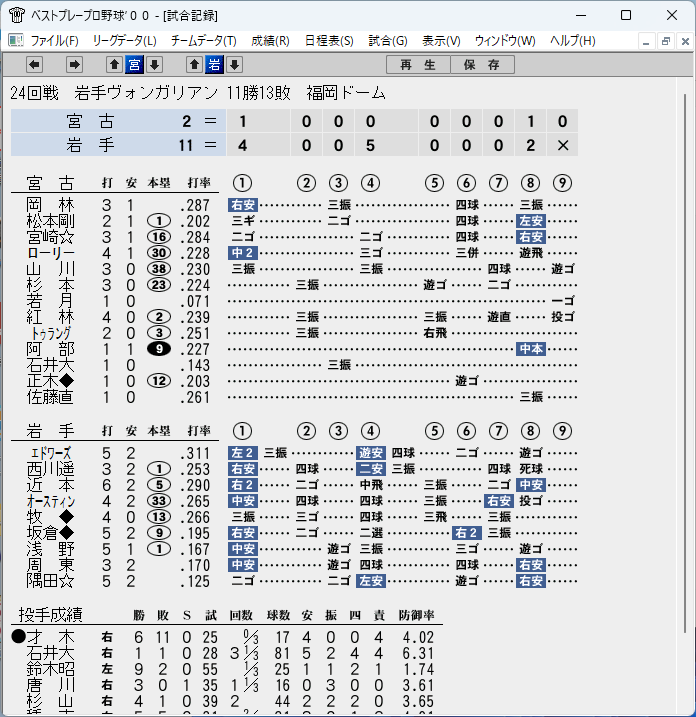Open the 成績(R) menu
696x717 pixels.
[270, 41]
